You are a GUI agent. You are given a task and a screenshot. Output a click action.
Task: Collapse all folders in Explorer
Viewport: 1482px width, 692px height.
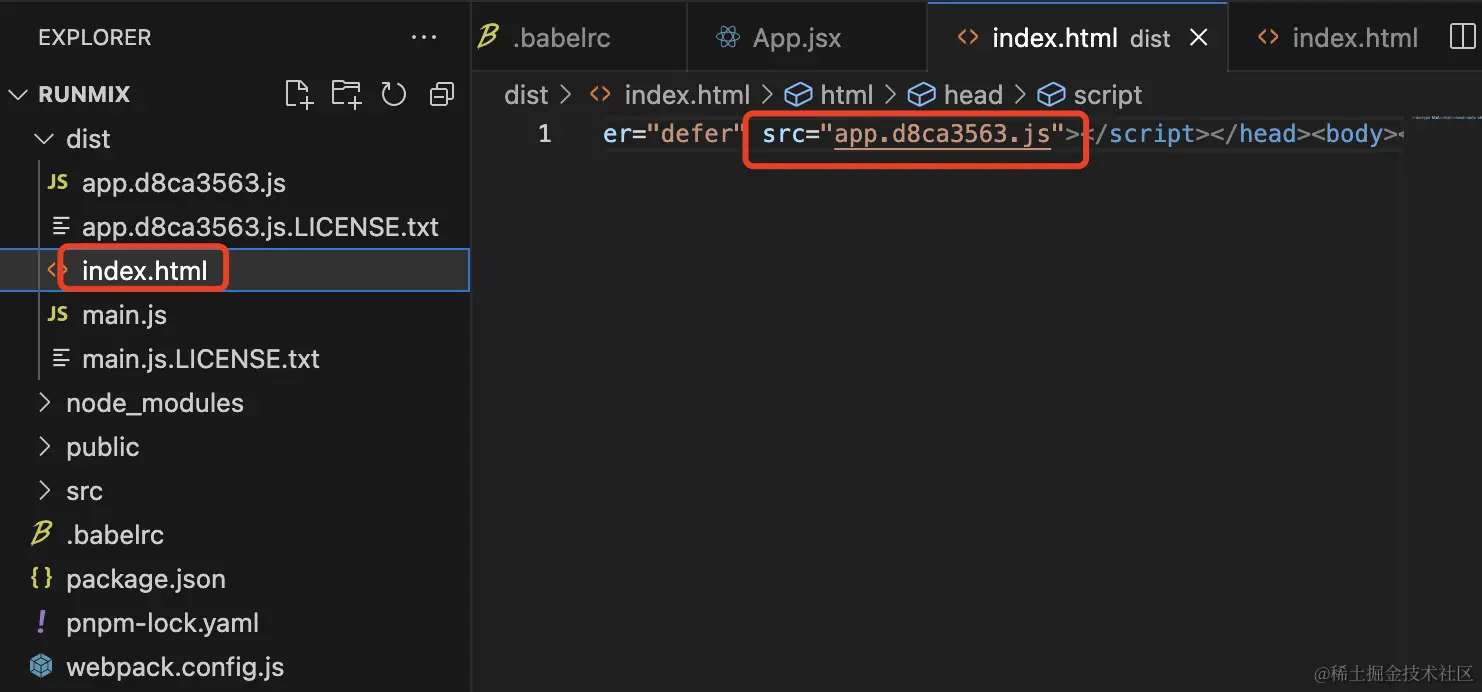[441, 94]
